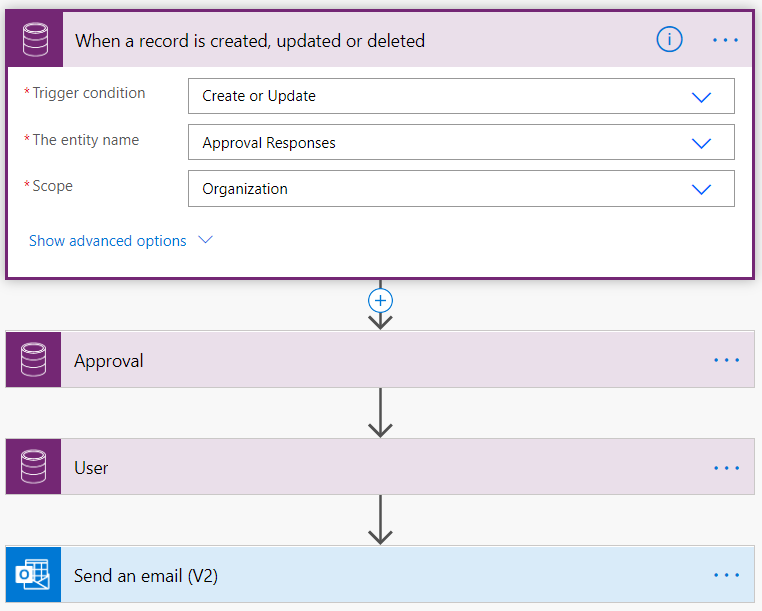Viewport: 762px width, 611px height.
Task: Open the info icon on trigger header
Action: [669, 39]
